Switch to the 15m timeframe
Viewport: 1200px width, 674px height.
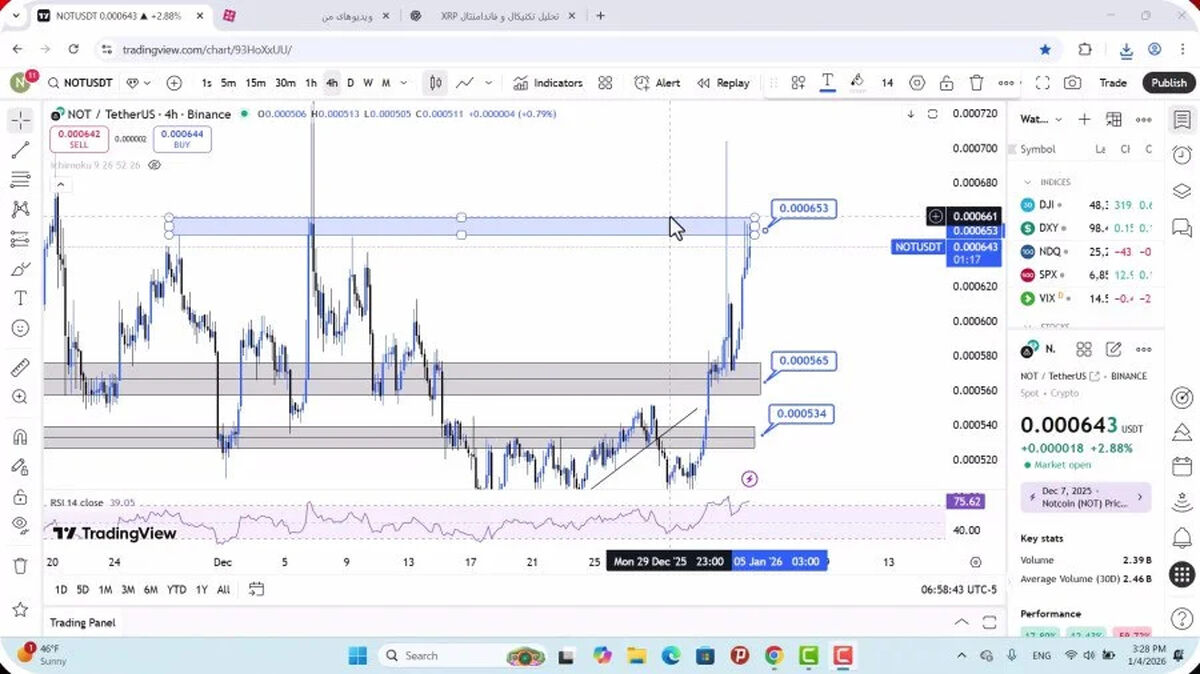(x=256, y=83)
